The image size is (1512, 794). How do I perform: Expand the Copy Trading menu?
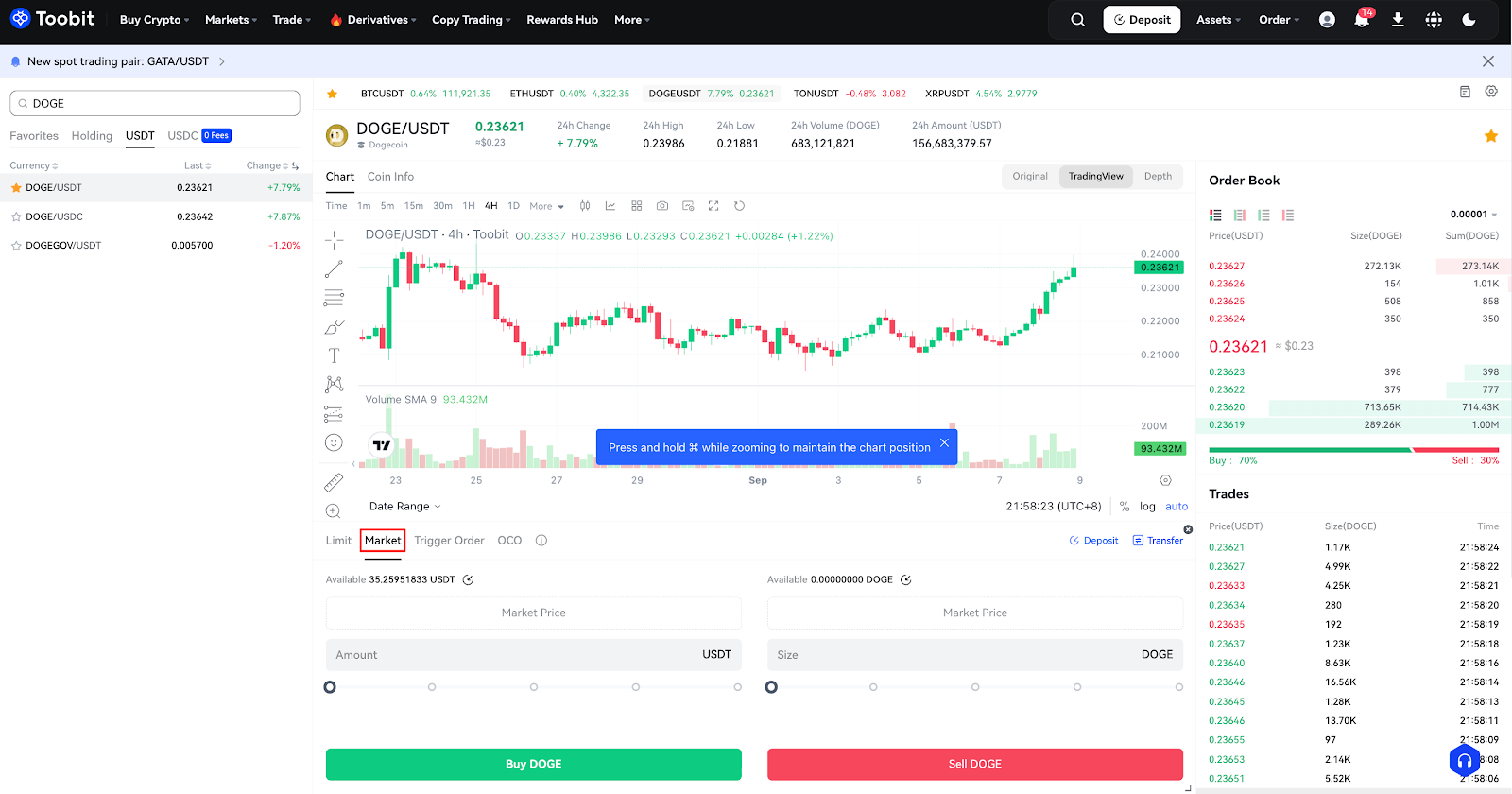(x=471, y=20)
